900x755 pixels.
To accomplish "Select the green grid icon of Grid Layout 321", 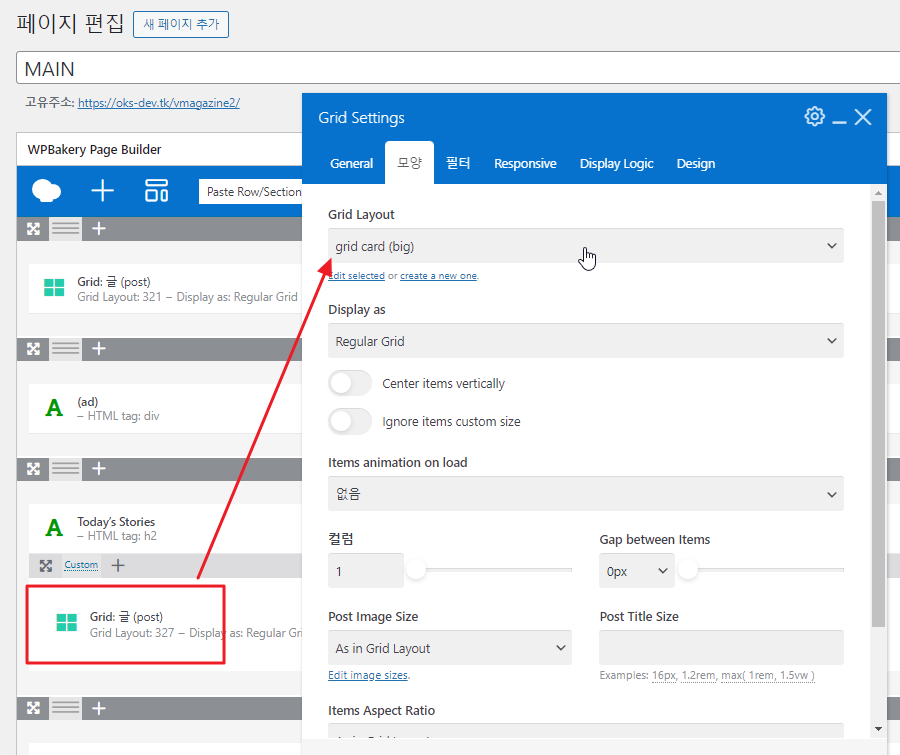I will (x=54, y=288).
